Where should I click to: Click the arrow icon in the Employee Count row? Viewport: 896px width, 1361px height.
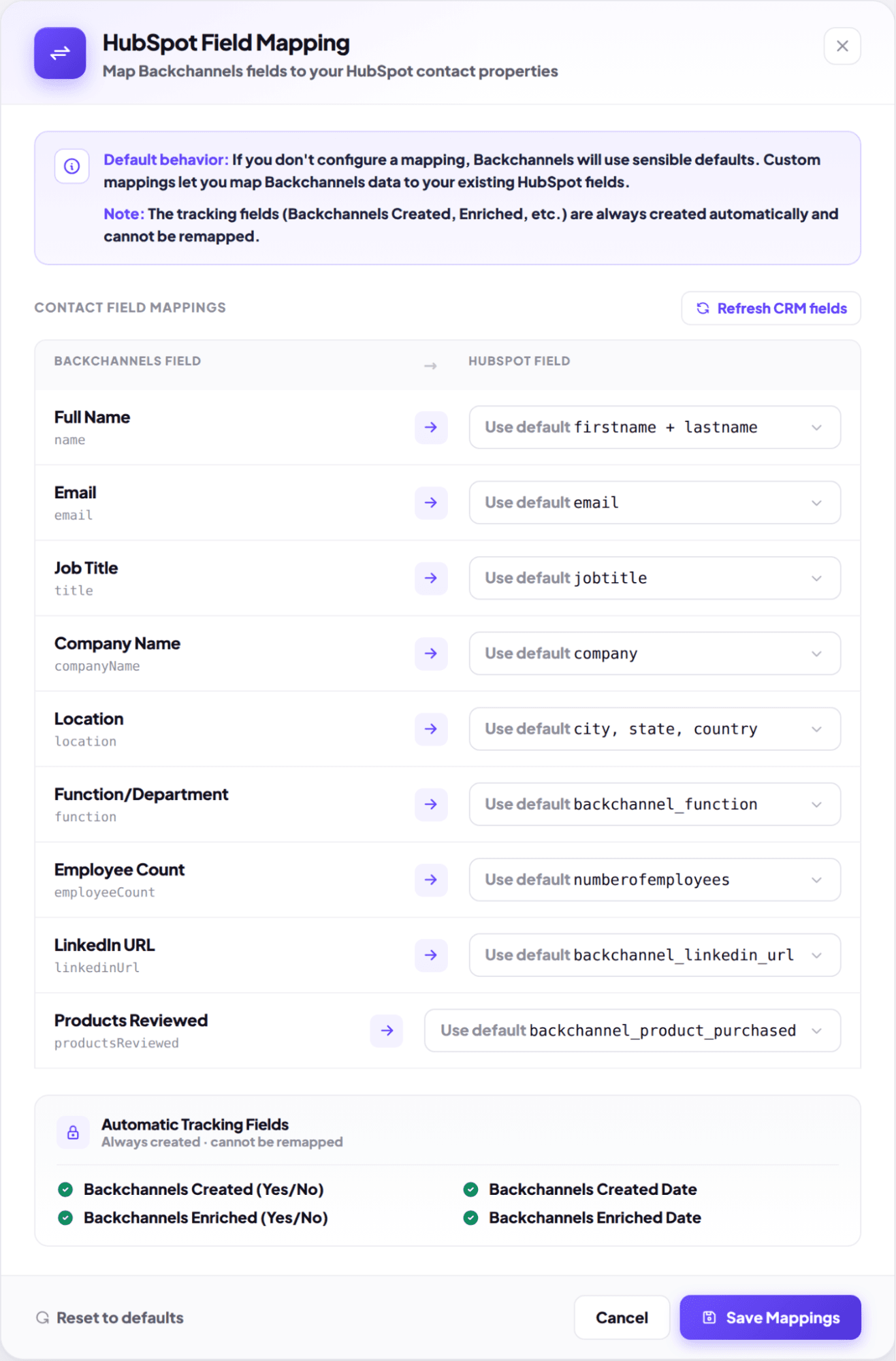click(x=431, y=880)
